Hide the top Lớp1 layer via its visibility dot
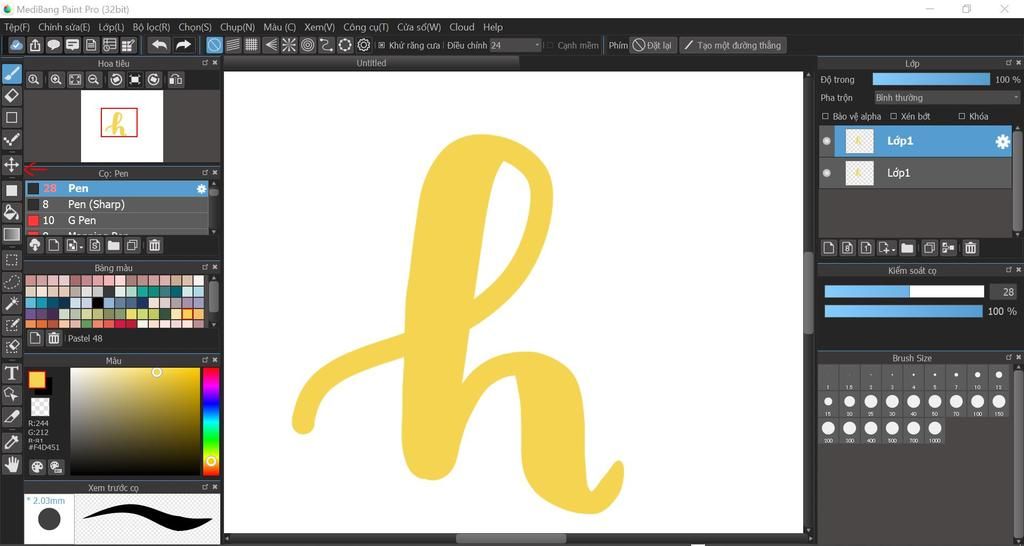This screenshot has height=546, width=1024. (x=827, y=141)
